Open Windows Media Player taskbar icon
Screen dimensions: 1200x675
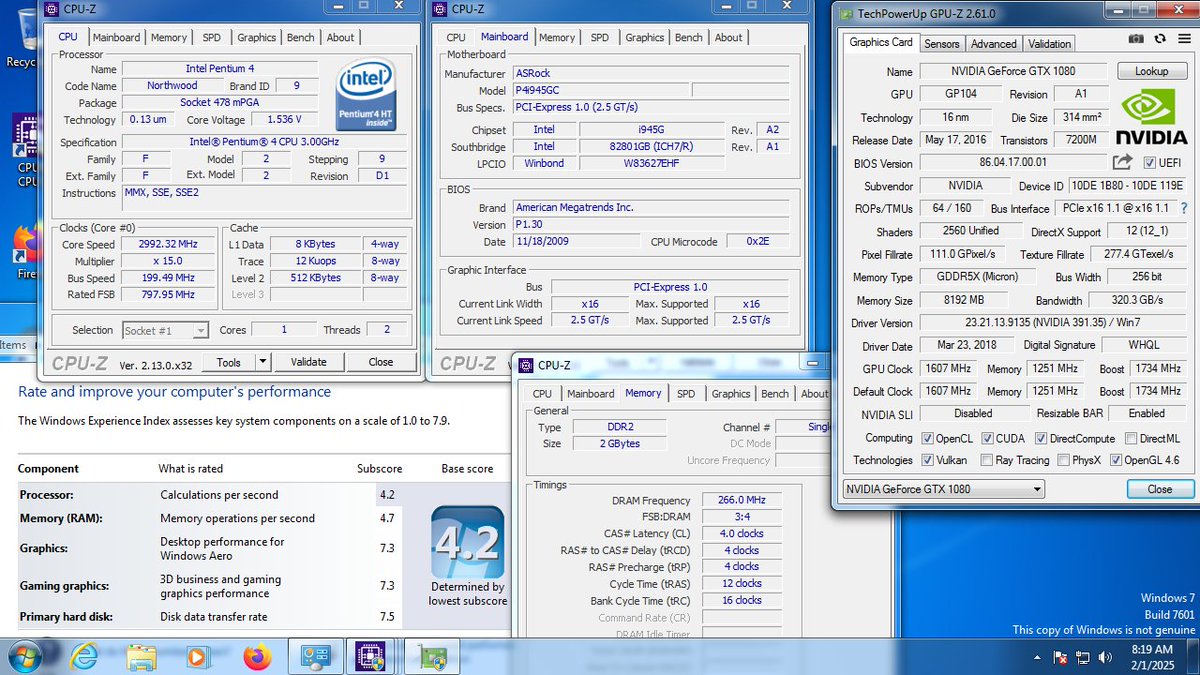tap(198, 658)
